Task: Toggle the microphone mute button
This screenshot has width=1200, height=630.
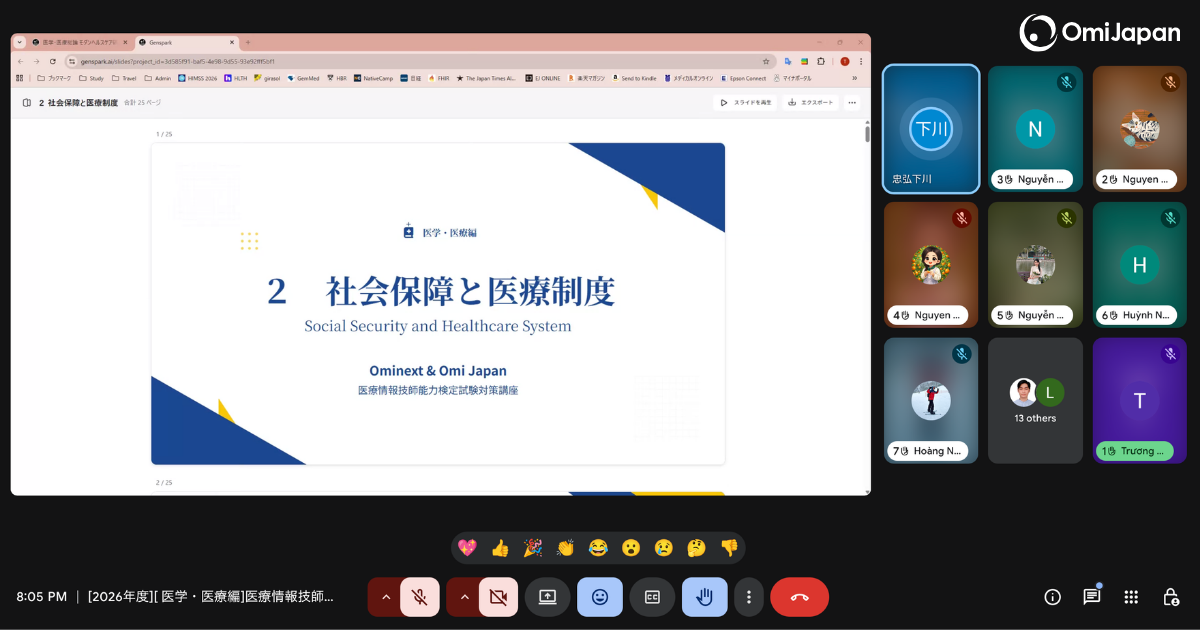Action: coord(420,597)
